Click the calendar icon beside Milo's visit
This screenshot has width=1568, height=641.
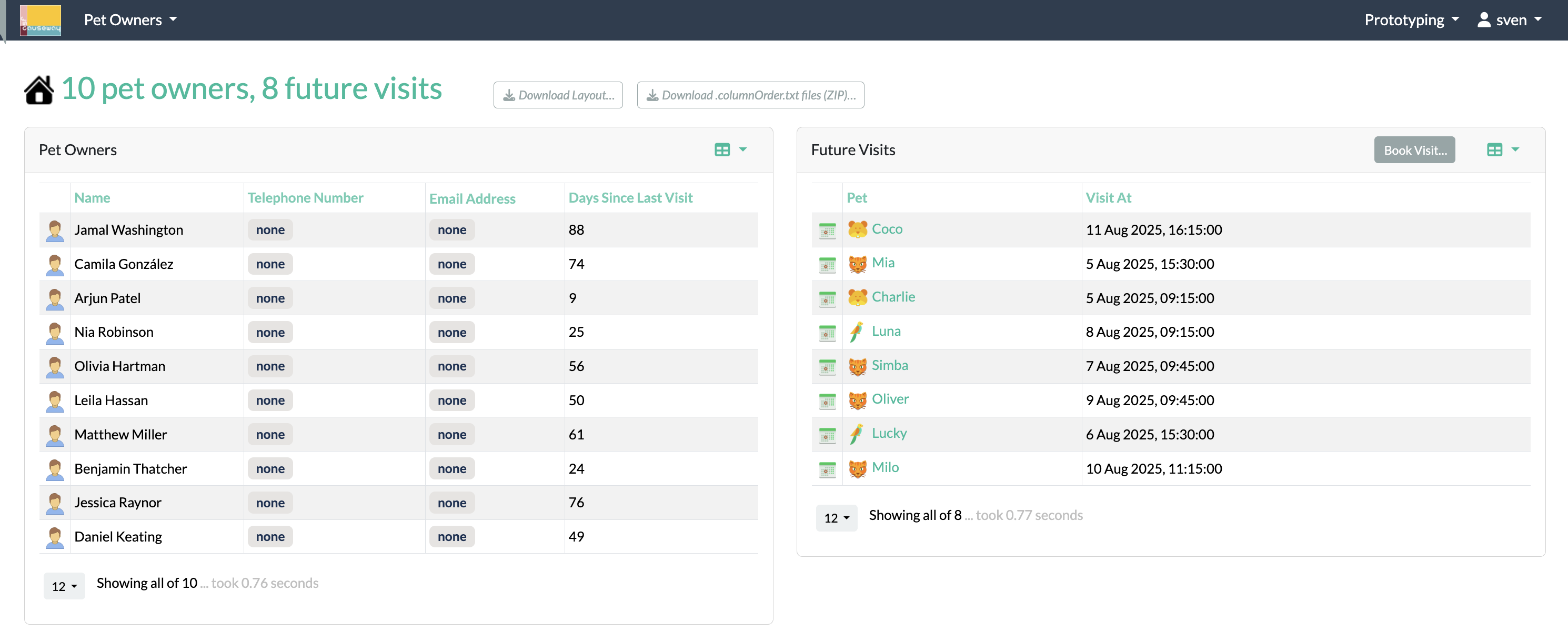pos(827,469)
